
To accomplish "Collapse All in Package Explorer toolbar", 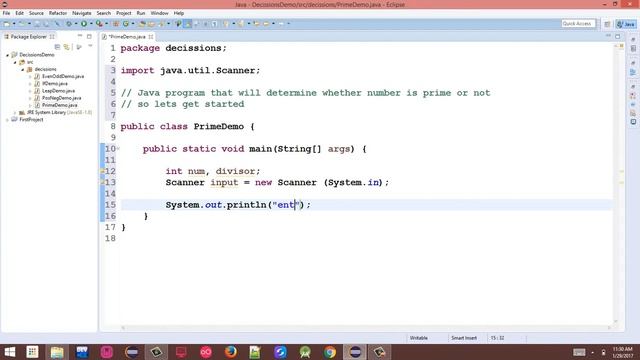I will click(x=57, y=47).
